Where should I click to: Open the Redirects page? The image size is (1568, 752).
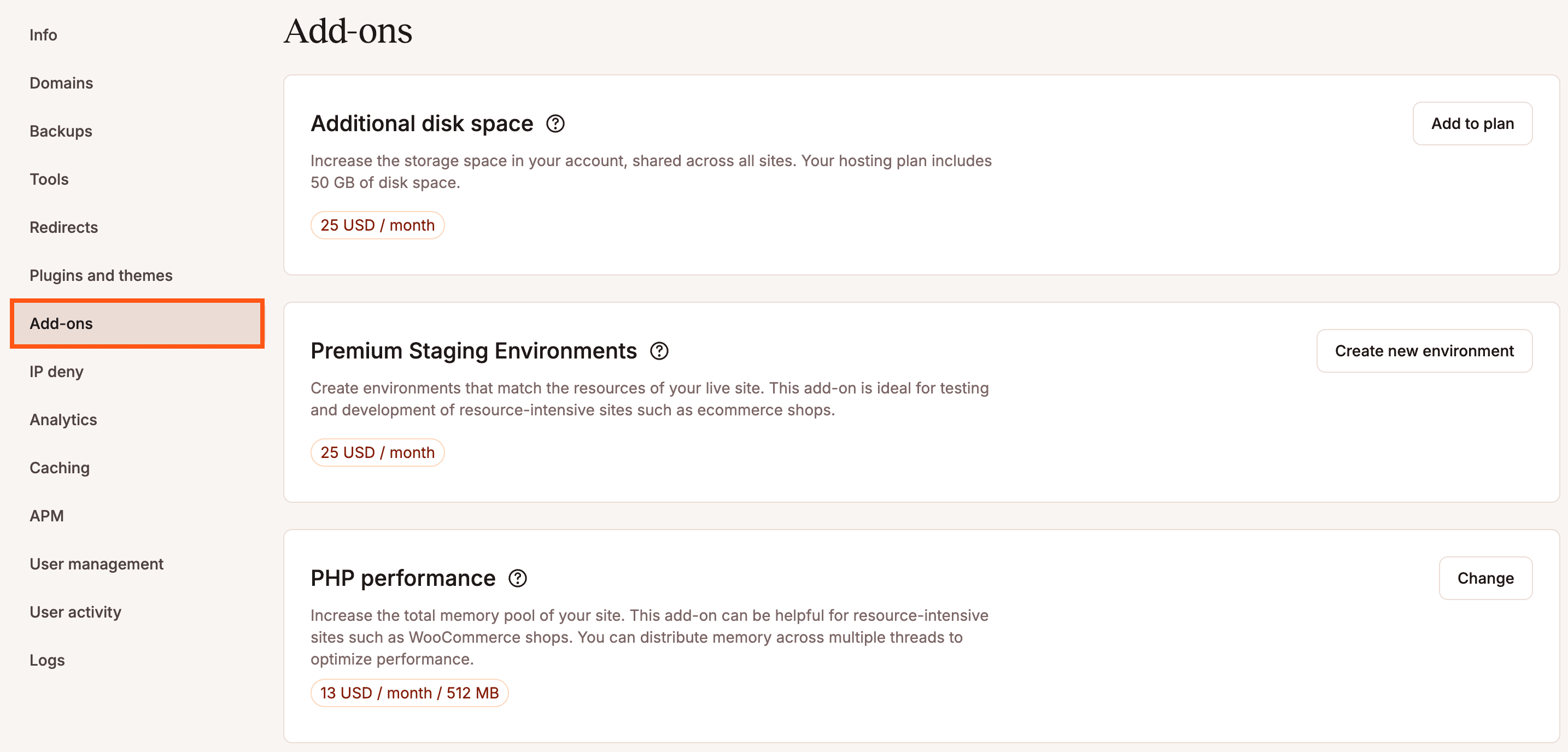(x=63, y=227)
